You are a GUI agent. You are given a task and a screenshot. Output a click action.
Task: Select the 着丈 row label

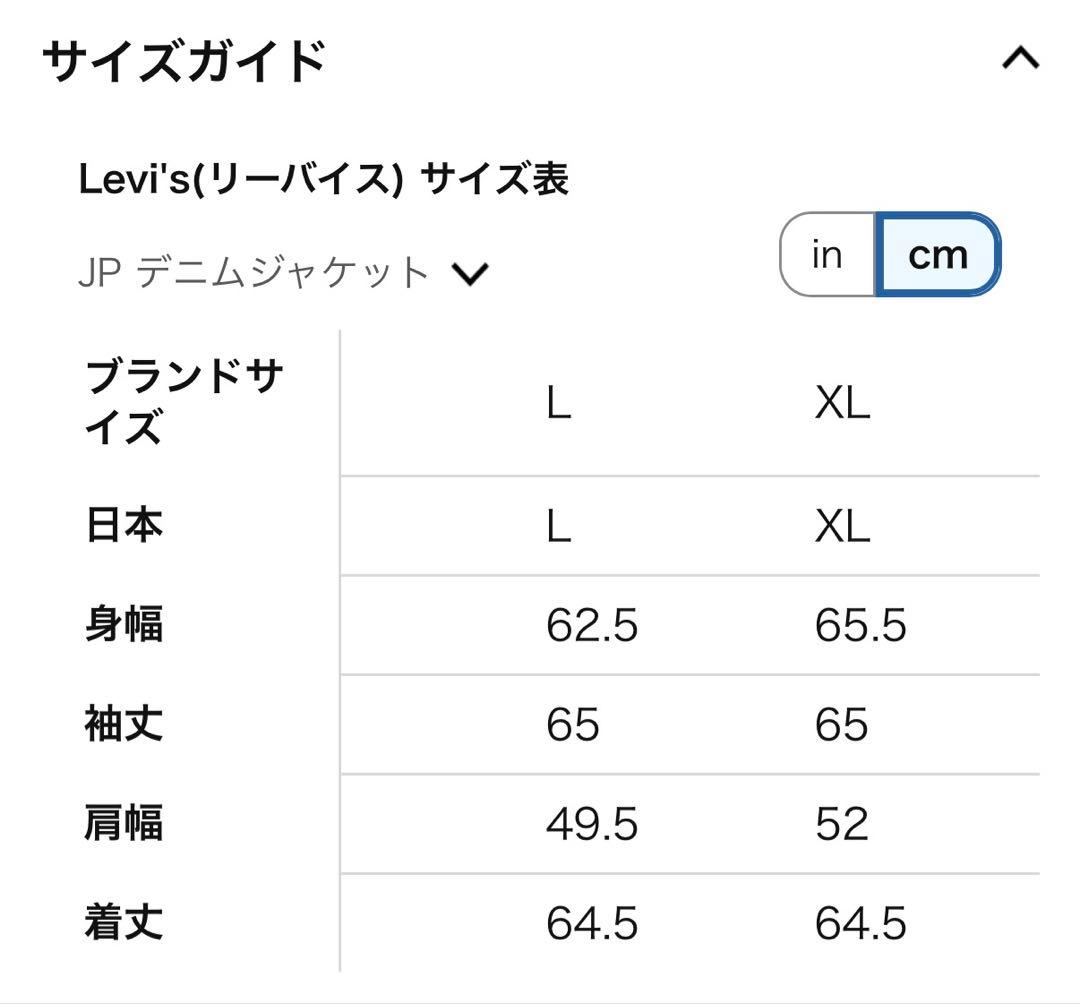(x=122, y=924)
